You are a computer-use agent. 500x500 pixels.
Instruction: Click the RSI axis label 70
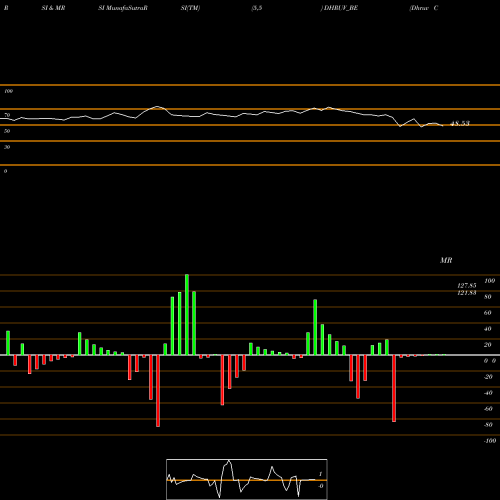(7, 115)
